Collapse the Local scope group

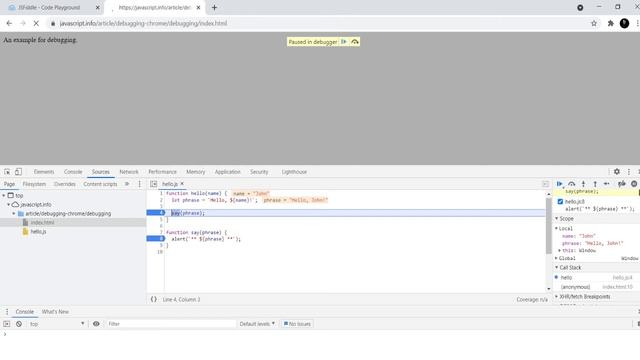(556, 229)
